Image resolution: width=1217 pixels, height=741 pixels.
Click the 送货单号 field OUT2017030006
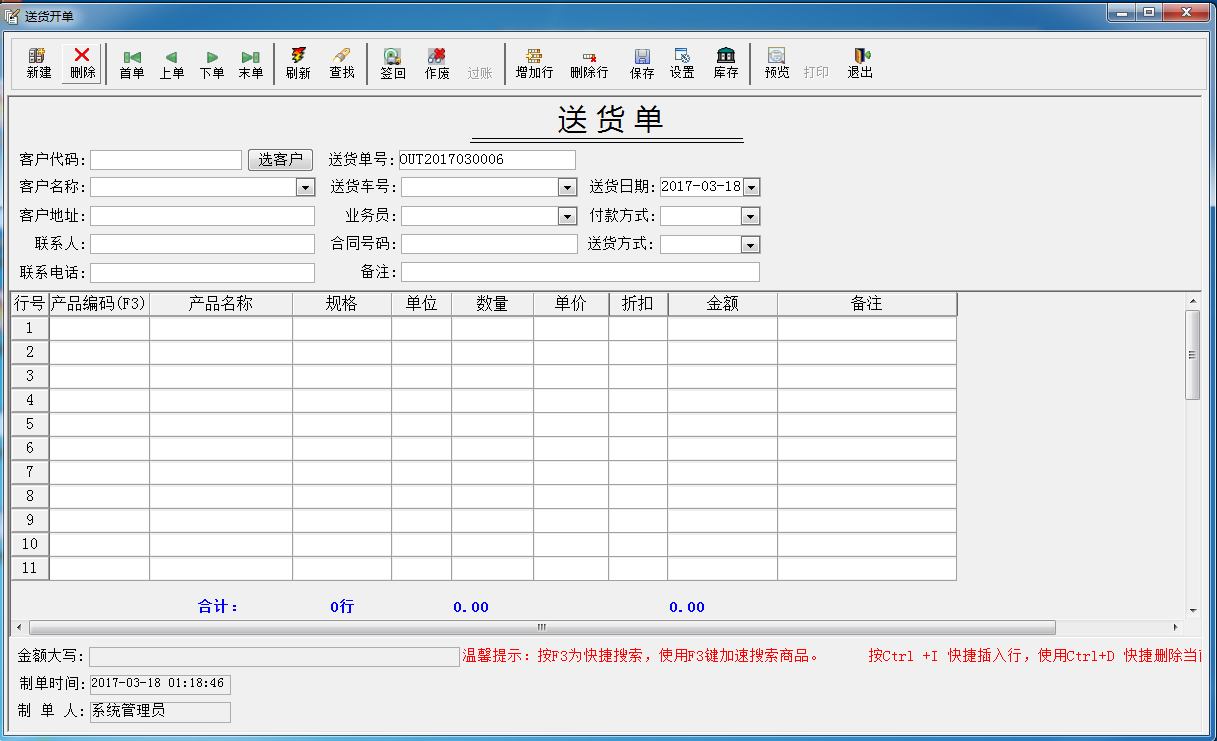coord(487,160)
